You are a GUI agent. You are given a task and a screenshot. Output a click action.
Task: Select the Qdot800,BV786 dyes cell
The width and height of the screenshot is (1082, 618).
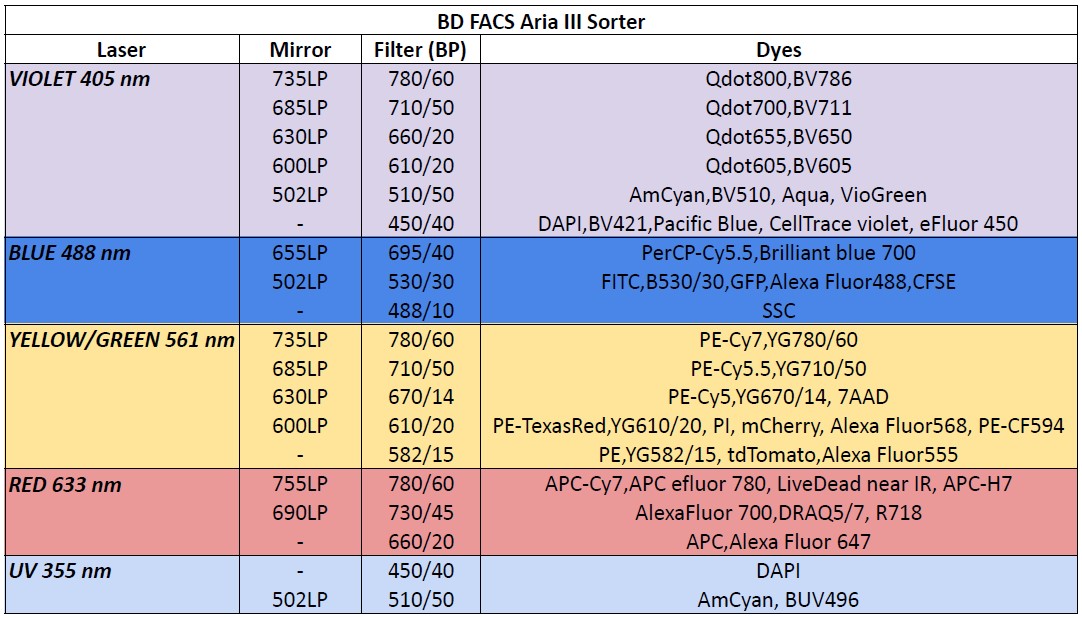point(779,79)
